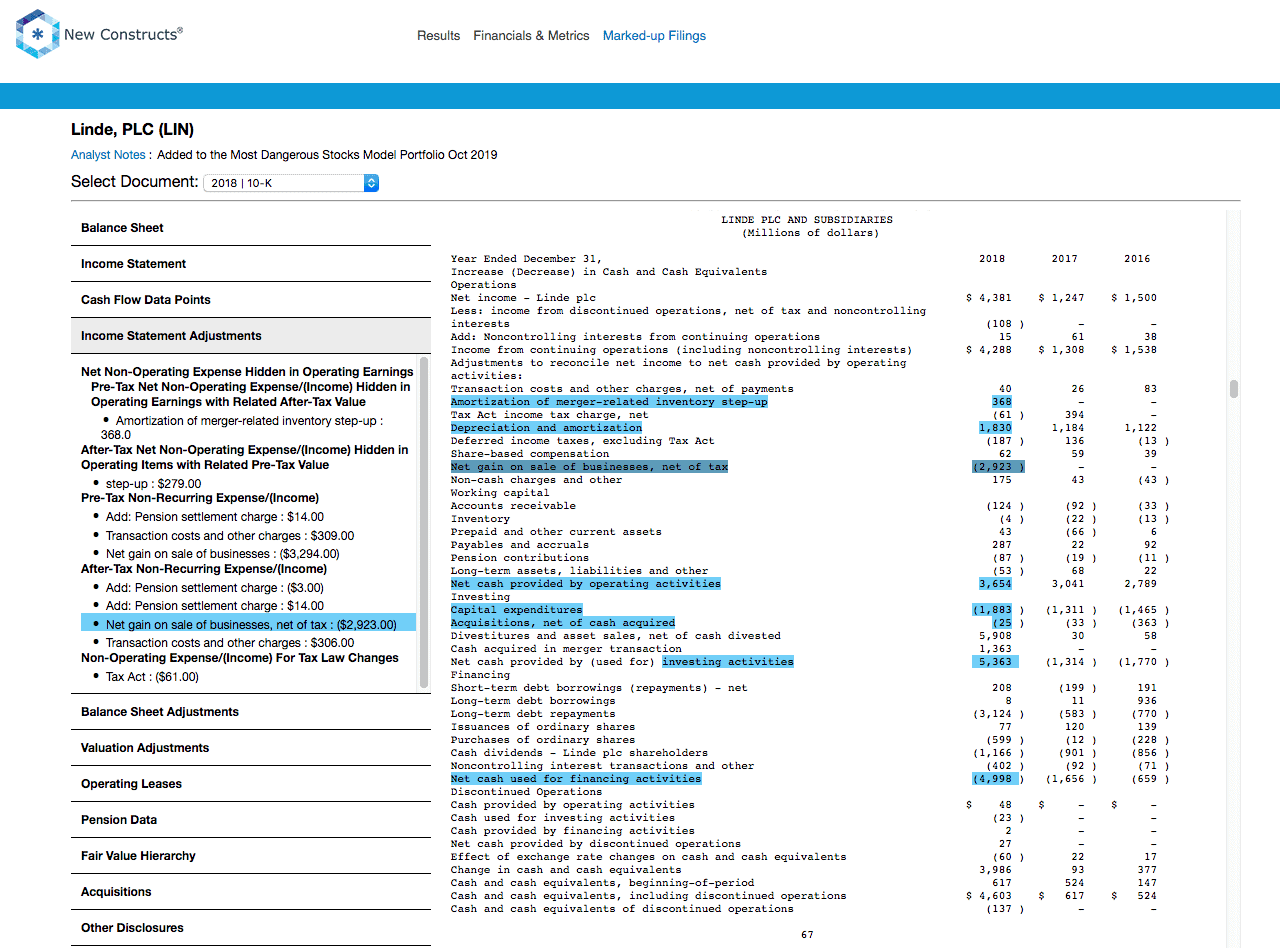This screenshot has height=948, width=1280.
Task: Click the filing document scrollbar thumb
Action: 1234,389
